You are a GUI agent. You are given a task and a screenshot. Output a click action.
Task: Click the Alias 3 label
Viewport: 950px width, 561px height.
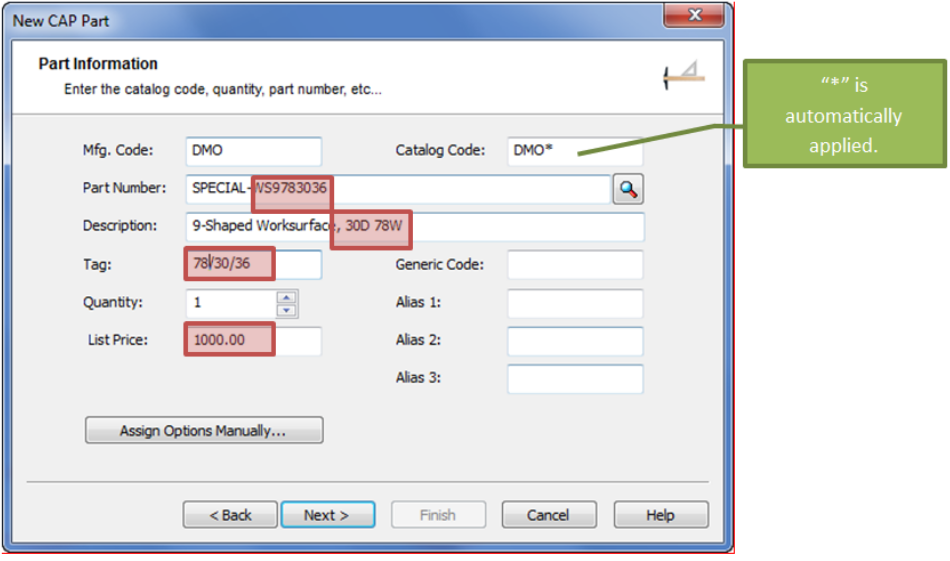[418, 377]
